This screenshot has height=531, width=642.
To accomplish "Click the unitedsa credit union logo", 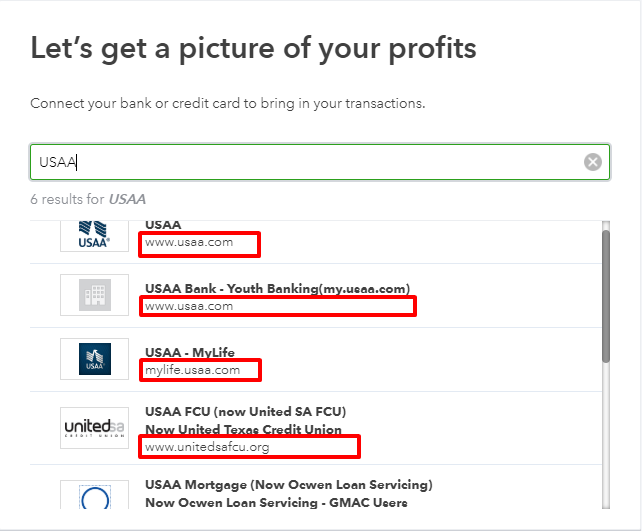I will [x=95, y=428].
